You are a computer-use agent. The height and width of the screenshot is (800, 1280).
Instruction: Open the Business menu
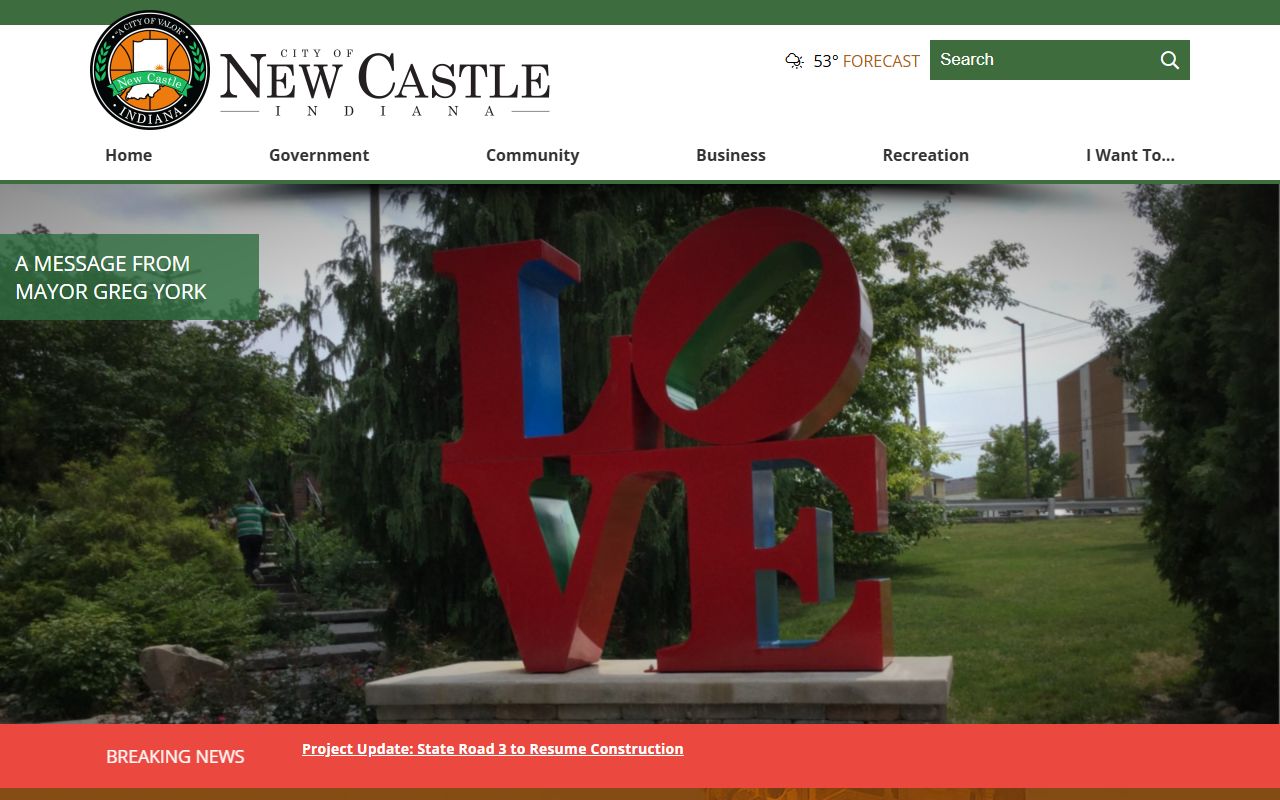tap(731, 155)
